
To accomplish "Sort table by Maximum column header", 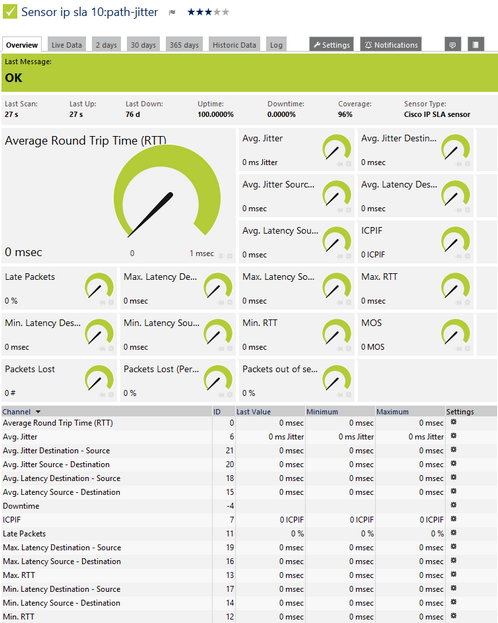I will click(393, 412).
